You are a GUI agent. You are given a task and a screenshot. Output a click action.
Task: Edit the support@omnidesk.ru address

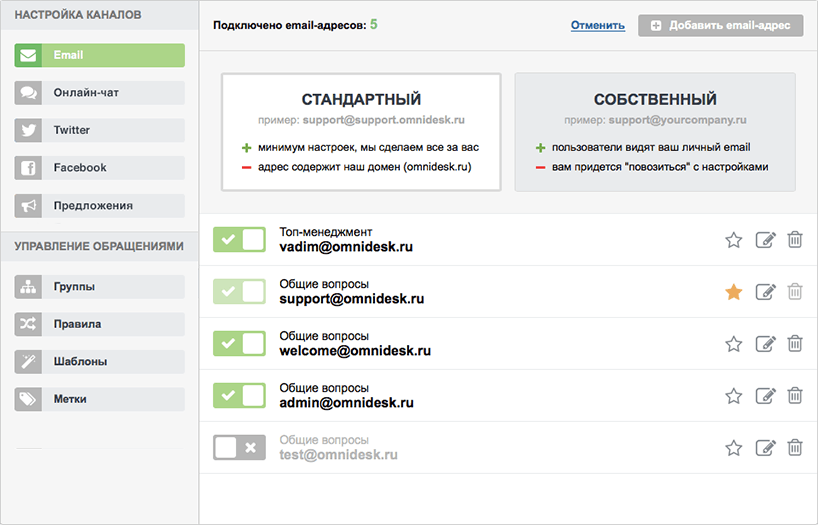point(765,292)
